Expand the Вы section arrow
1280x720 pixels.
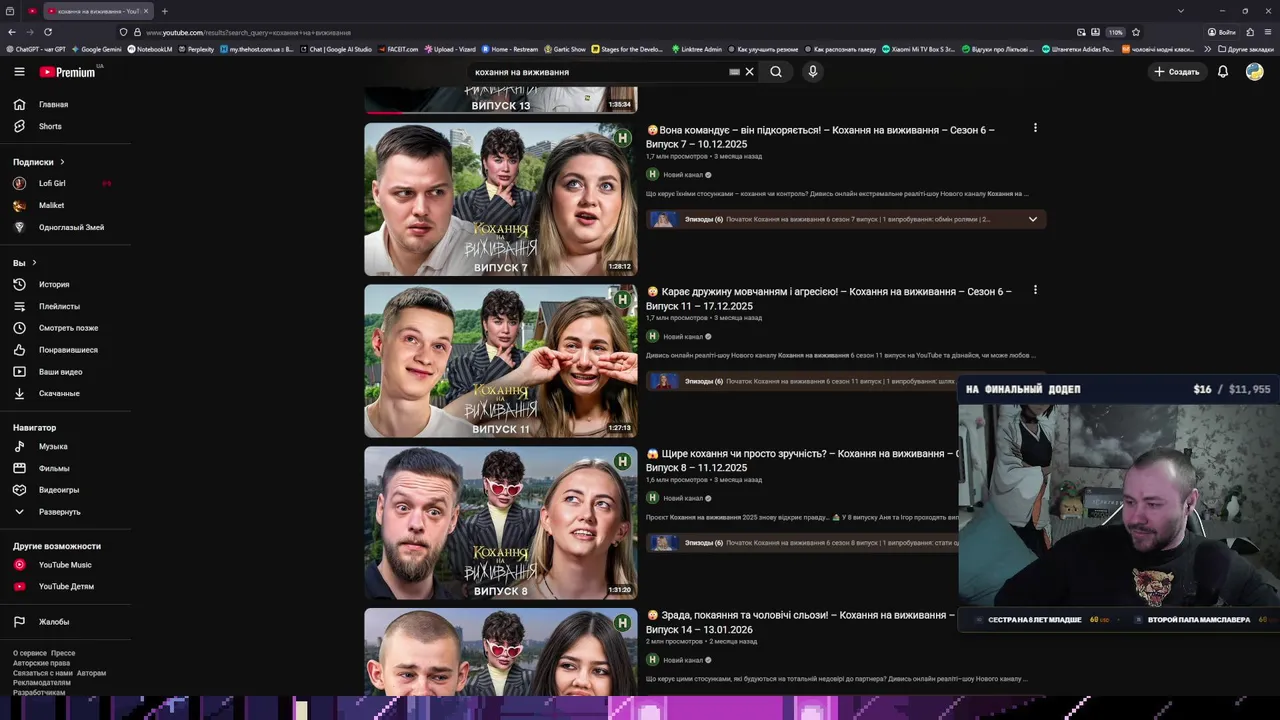[x=34, y=263]
